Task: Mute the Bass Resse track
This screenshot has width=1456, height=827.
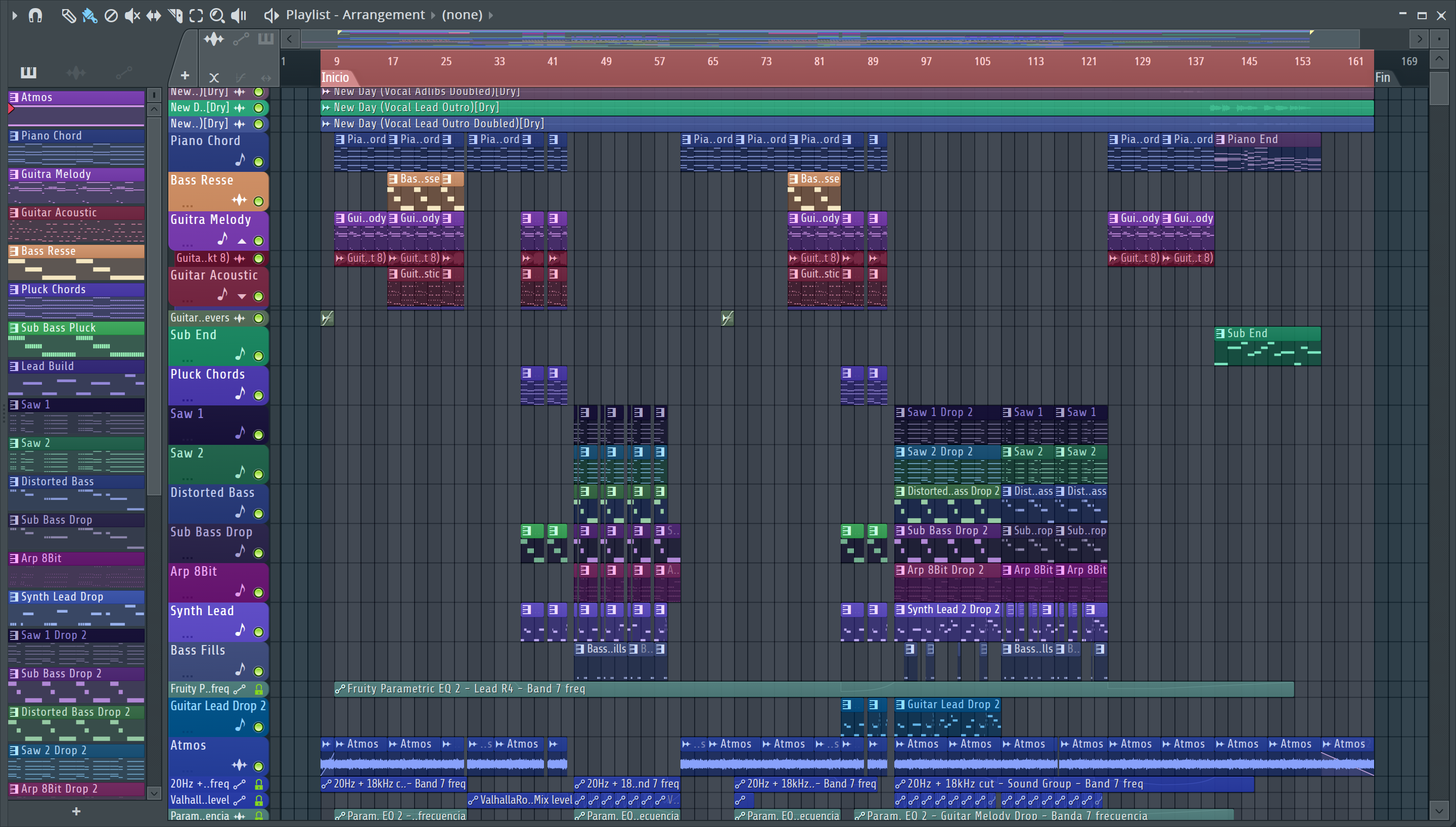Action: 258,201
